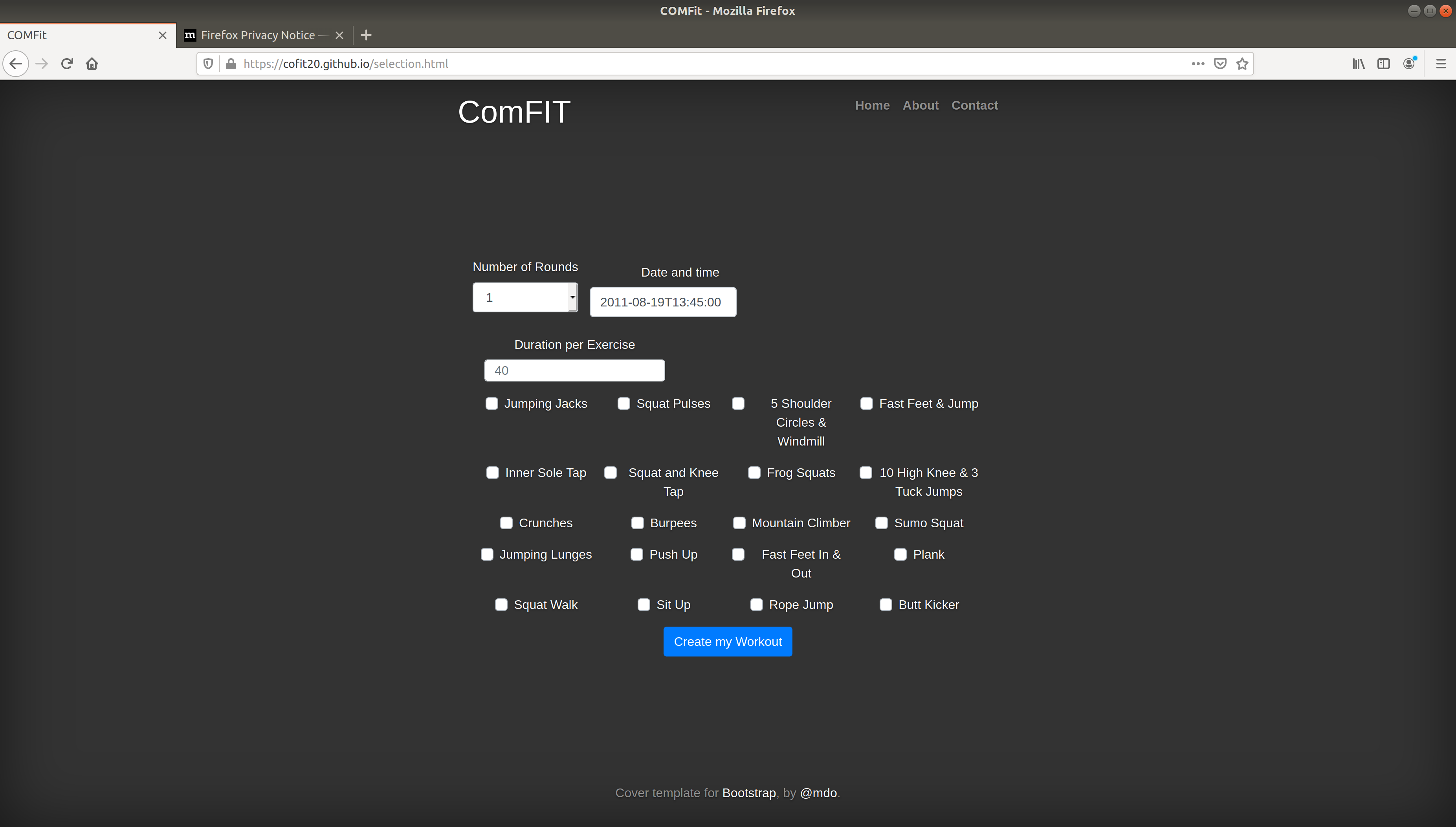This screenshot has width=1456, height=827.
Task: Open the Library icon in toolbar
Action: coord(1358,64)
